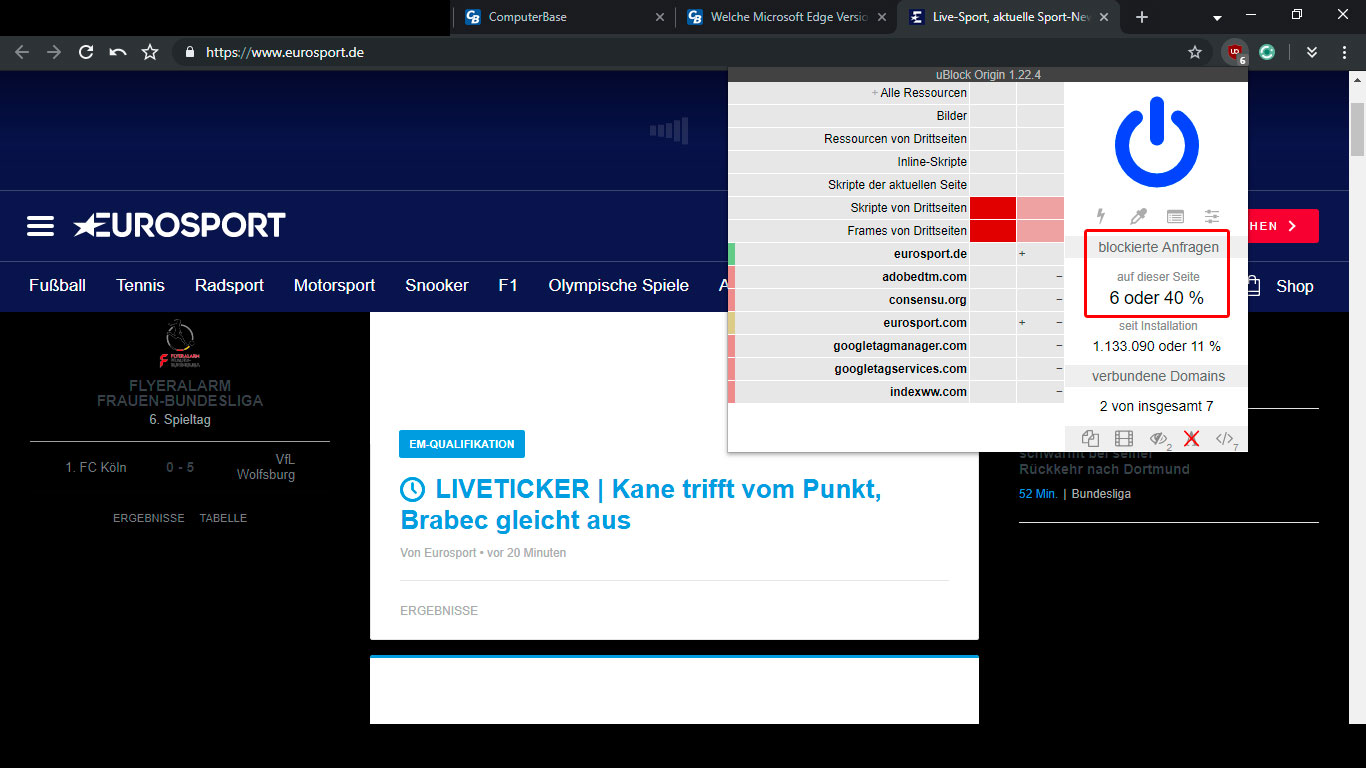Open the uBlock request logger icon

click(x=1175, y=216)
